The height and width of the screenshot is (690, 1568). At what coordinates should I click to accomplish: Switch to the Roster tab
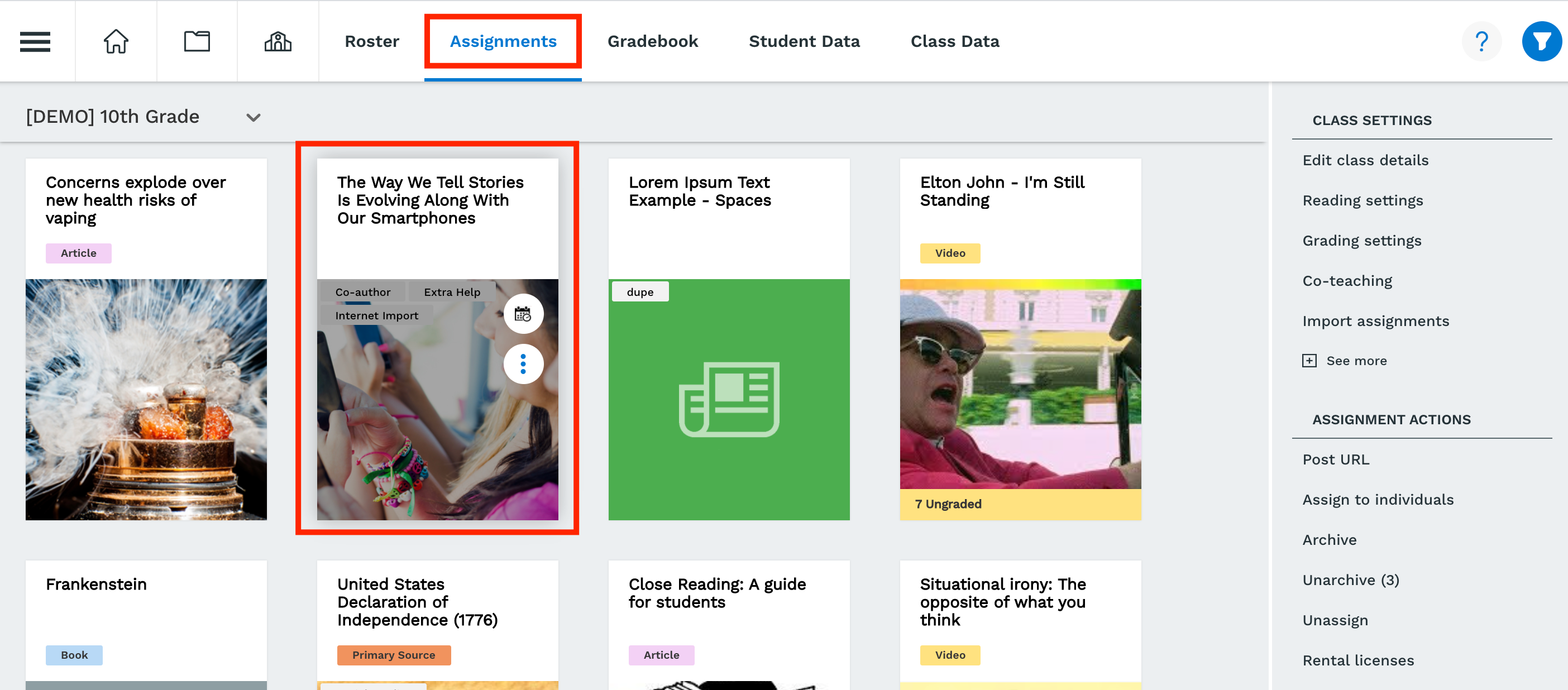[x=371, y=41]
